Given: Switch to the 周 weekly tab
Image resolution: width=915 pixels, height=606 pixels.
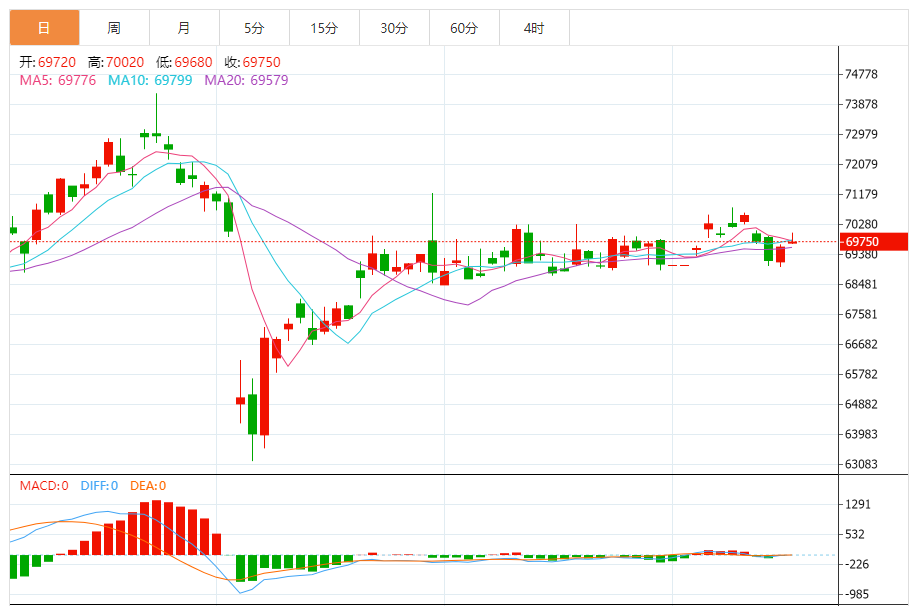Looking at the screenshot, I should 114,27.
